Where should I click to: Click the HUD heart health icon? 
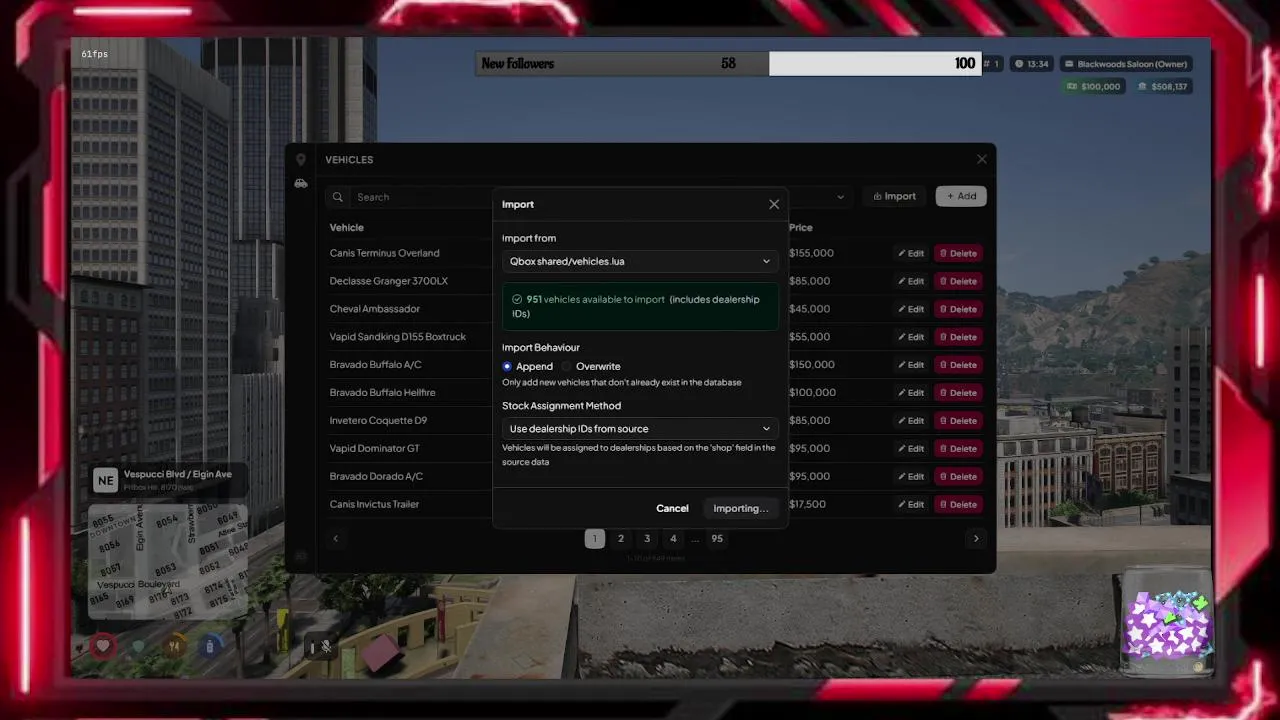pos(103,646)
